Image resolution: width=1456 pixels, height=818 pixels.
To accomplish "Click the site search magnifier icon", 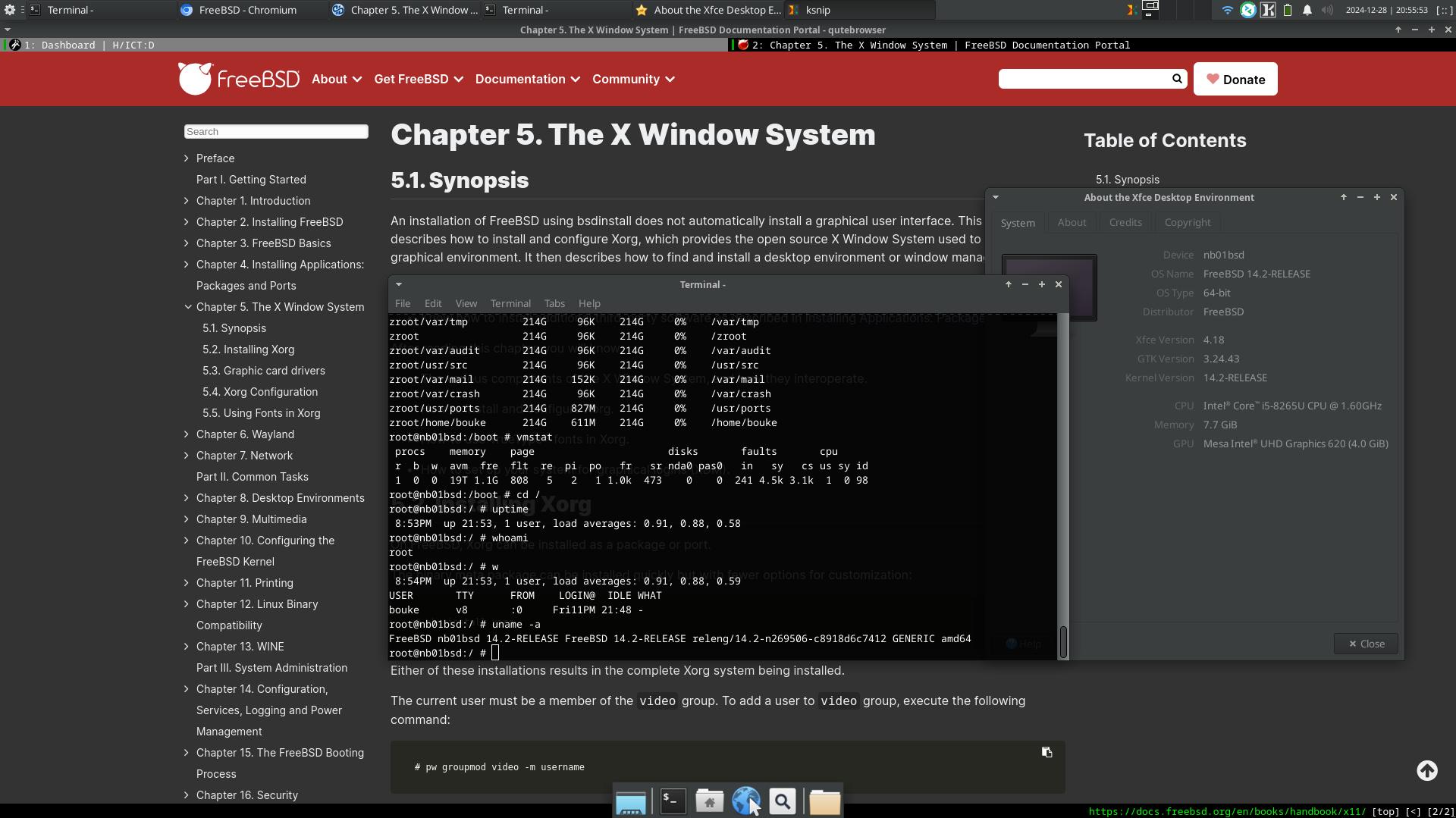I will tap(1177, 79).
